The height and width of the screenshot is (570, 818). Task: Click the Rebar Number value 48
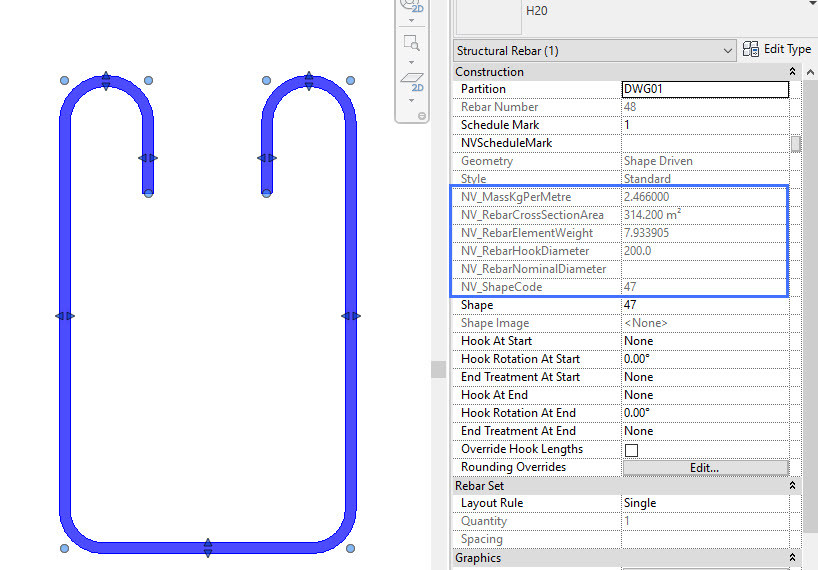(630, 107)
